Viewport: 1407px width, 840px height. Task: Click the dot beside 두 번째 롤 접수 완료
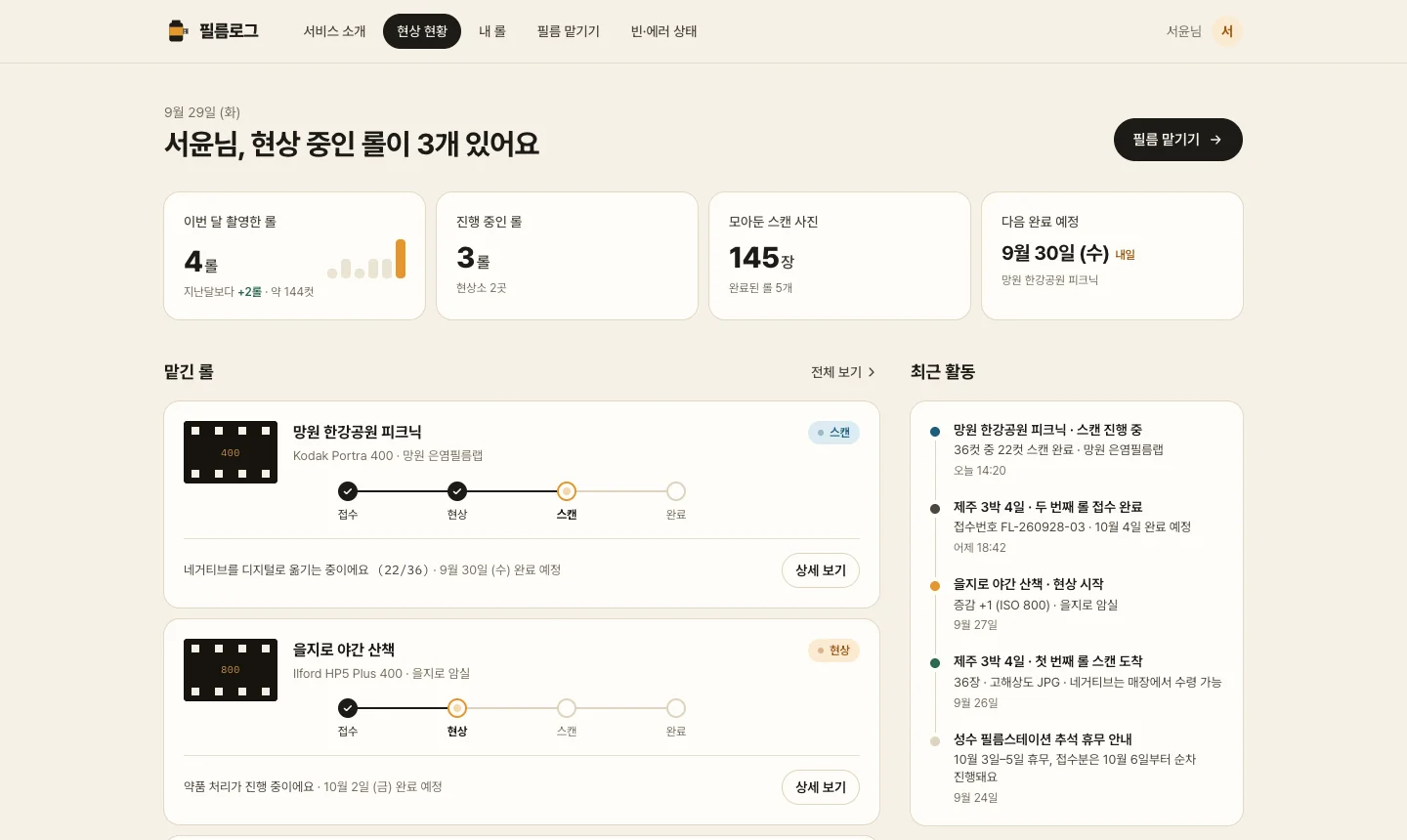coord(935,509)
